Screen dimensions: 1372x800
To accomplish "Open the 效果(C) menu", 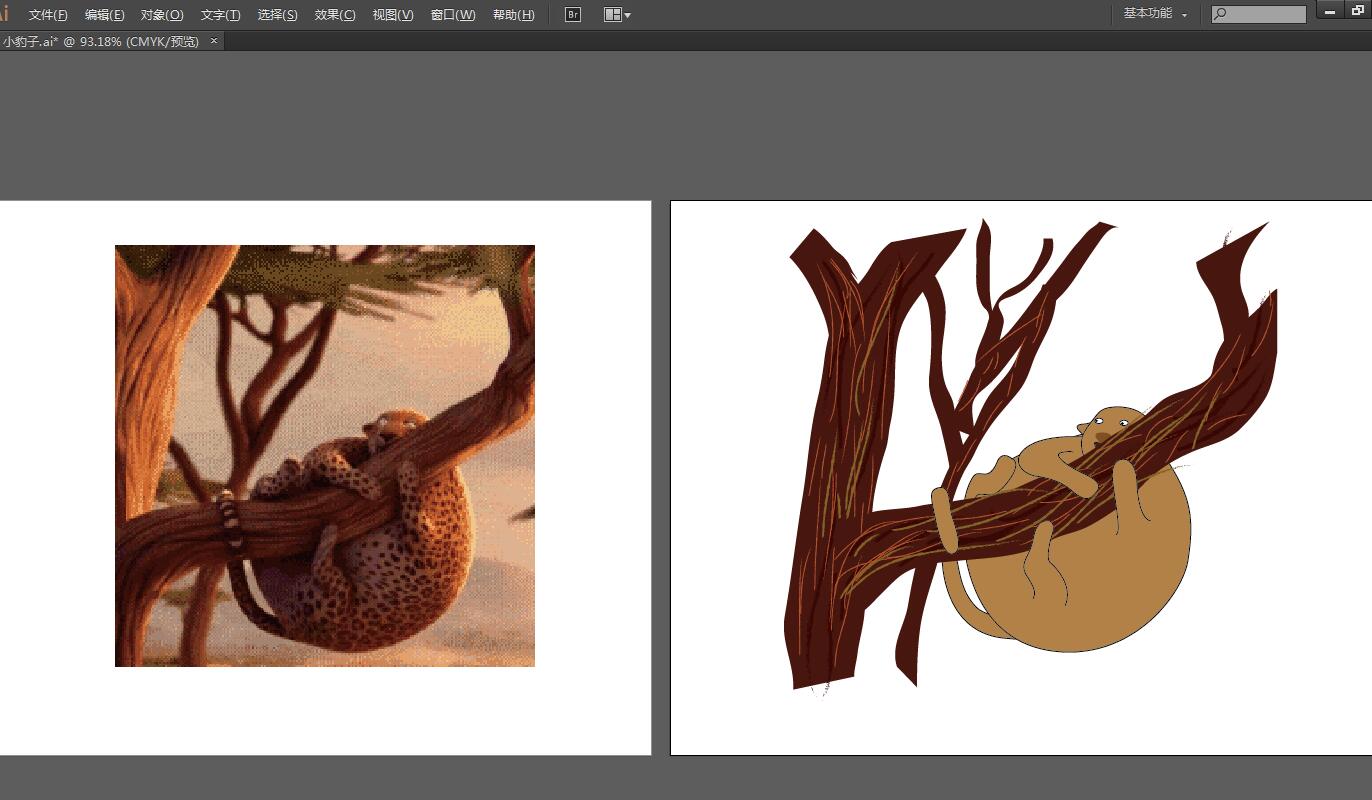I will coord(335,15).
